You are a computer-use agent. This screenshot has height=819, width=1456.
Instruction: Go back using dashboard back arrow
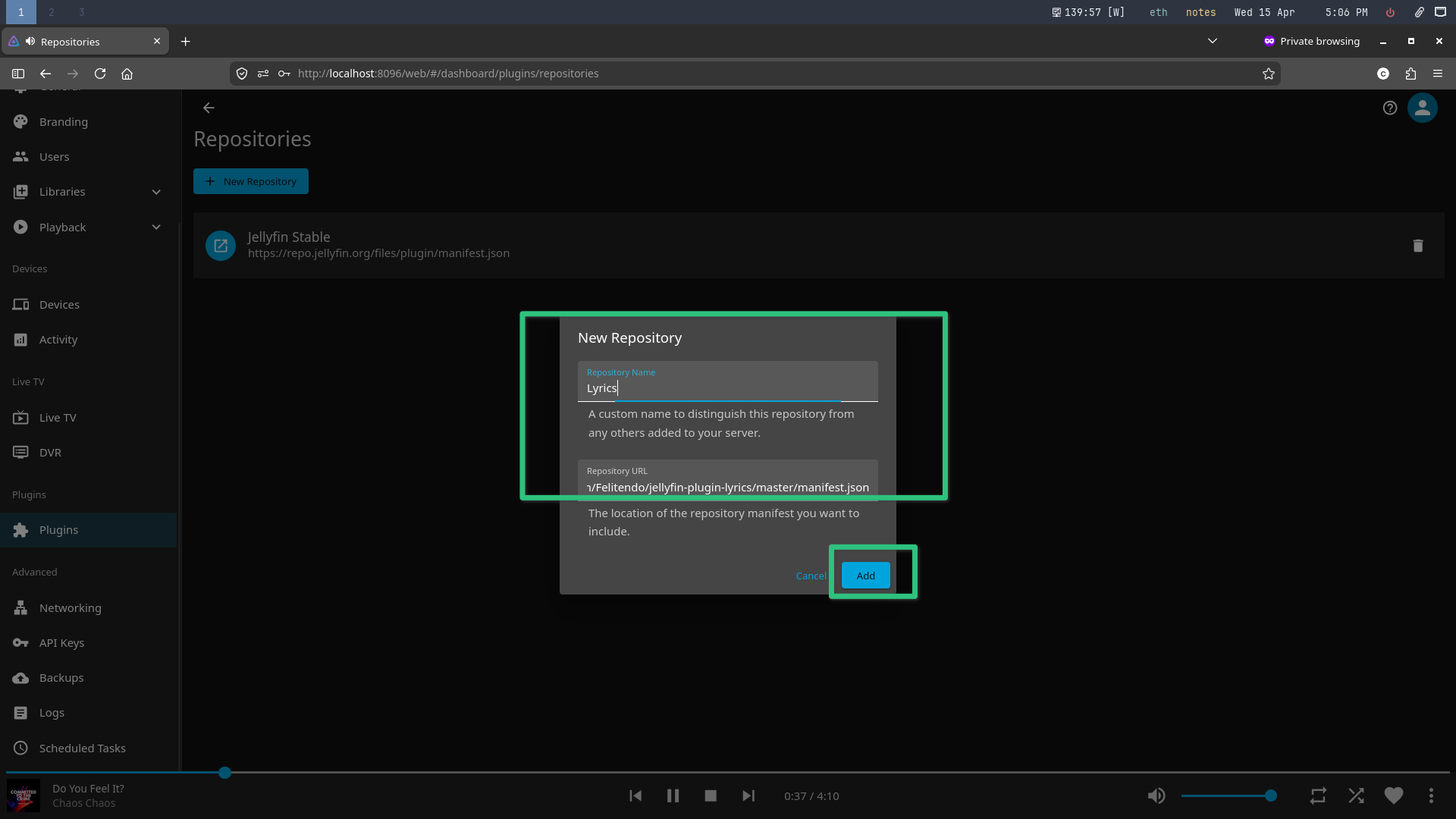(209, 108)
